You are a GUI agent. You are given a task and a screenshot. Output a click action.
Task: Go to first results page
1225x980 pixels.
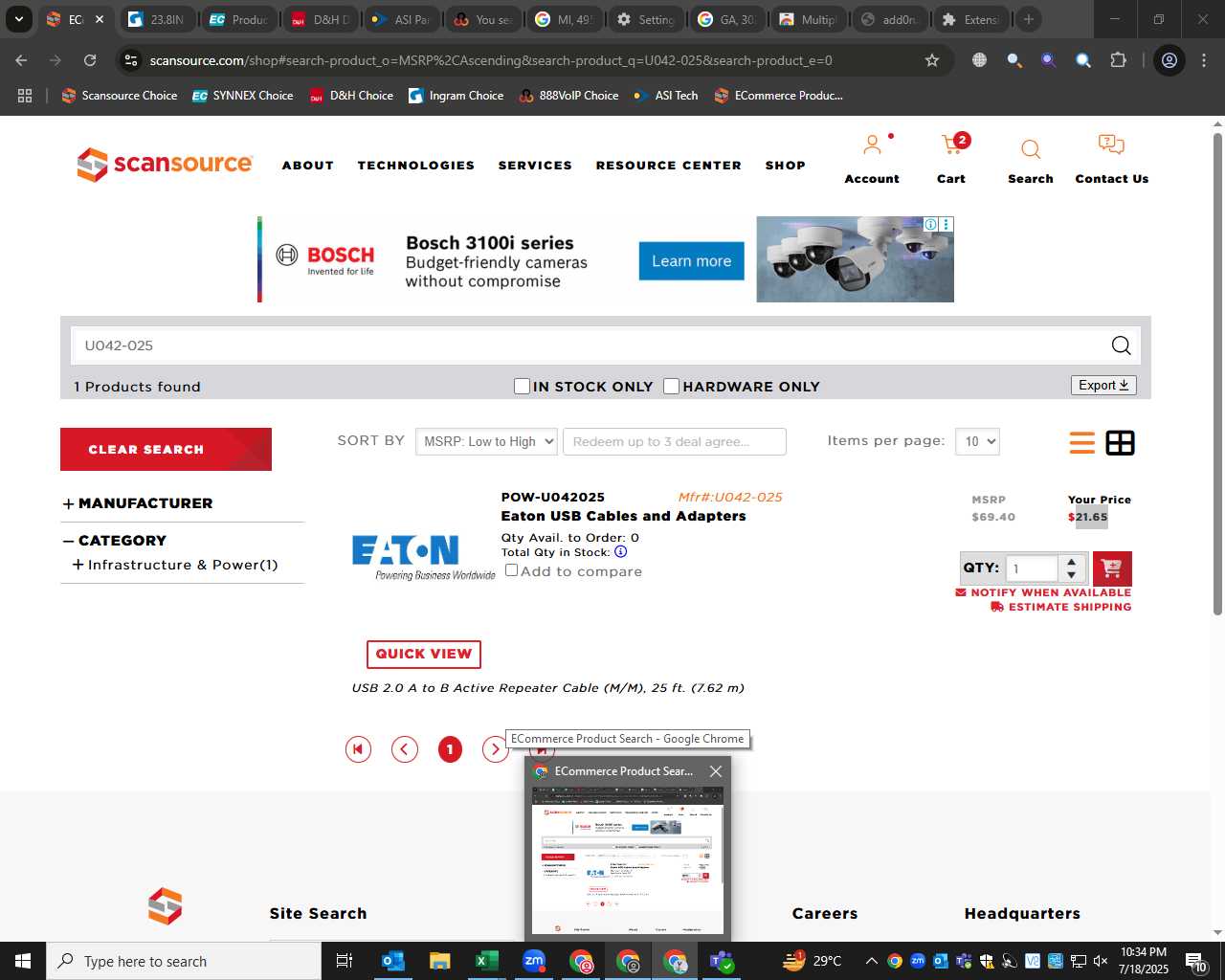358,749
